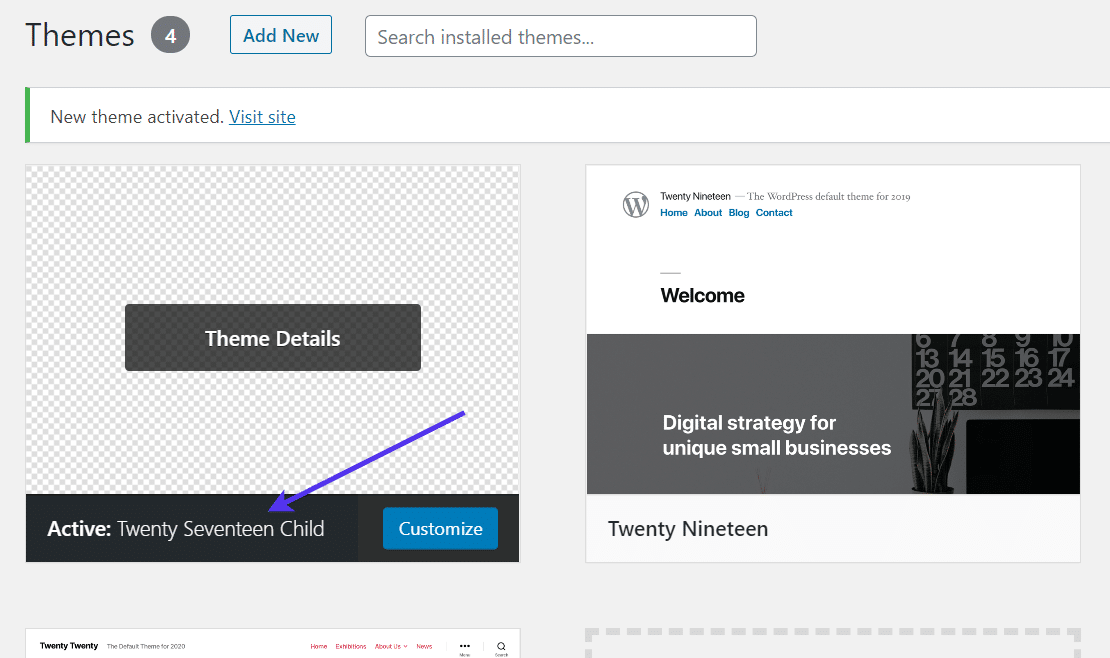This screenshot has width=1110, height=658.
Task: Expand the About Us dropdown in Twenty Twenty nav
Action: (x=390, y=646)
